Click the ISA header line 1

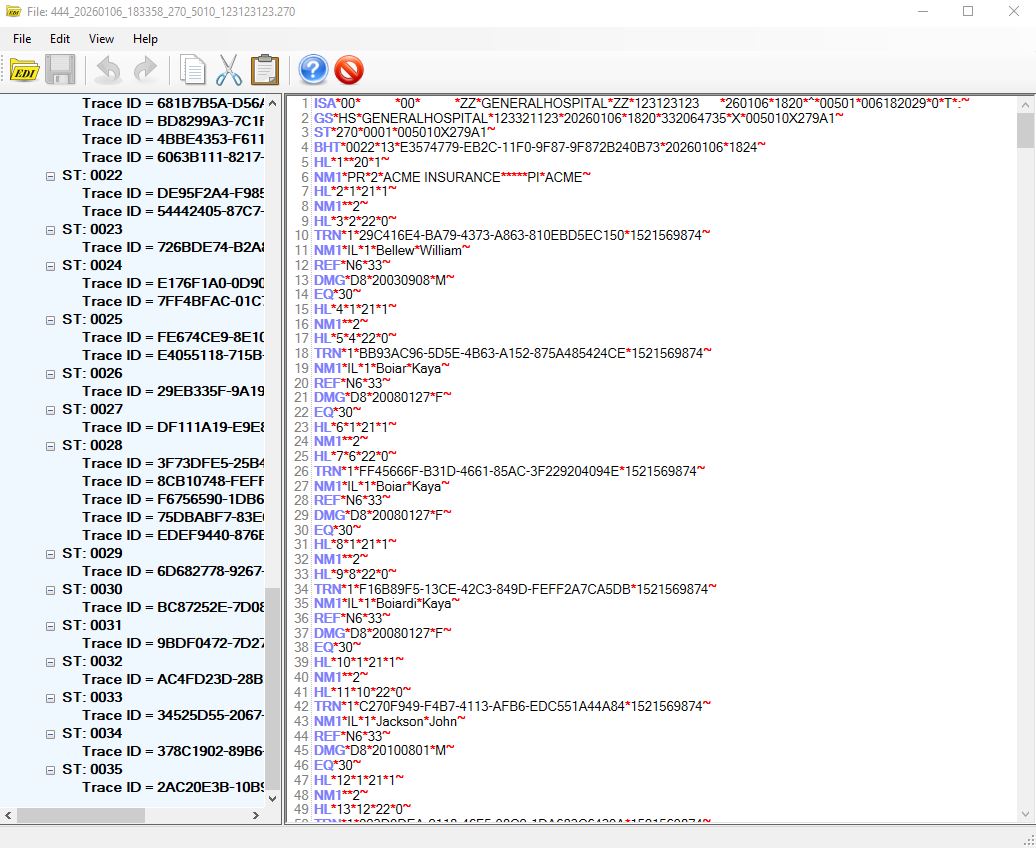point(642,103)
